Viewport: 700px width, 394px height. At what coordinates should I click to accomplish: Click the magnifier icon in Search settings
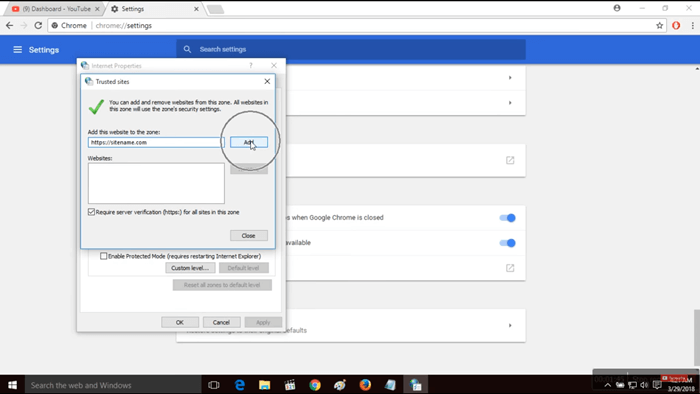tap(188, 49)
